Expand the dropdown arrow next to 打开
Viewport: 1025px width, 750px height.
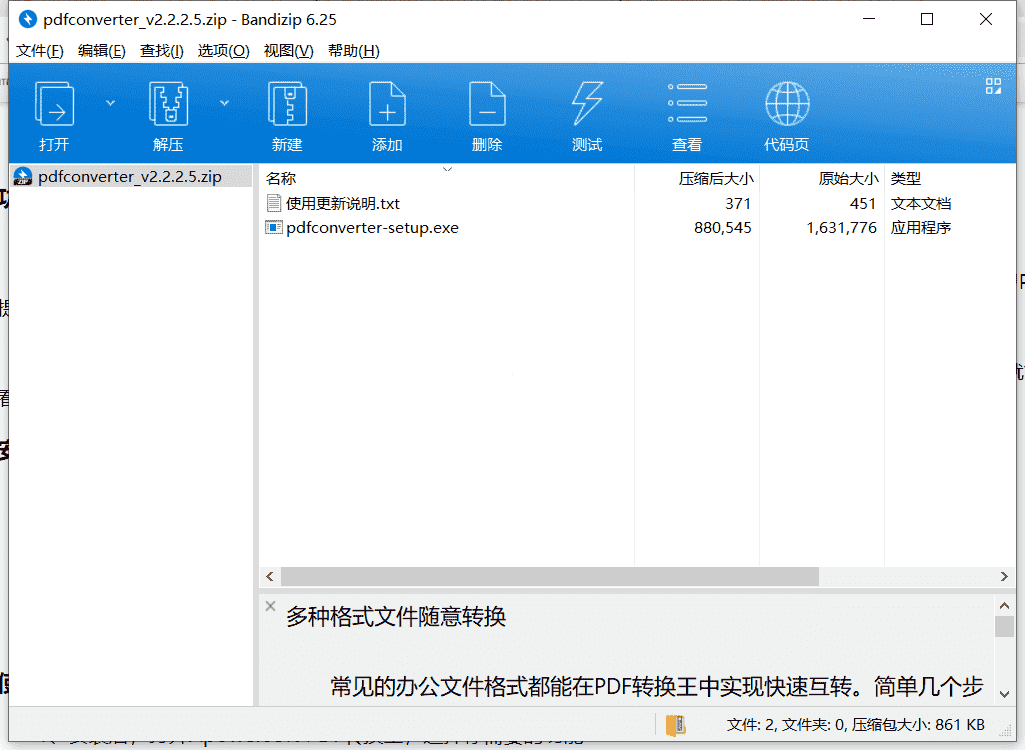(x=110, y=103)
